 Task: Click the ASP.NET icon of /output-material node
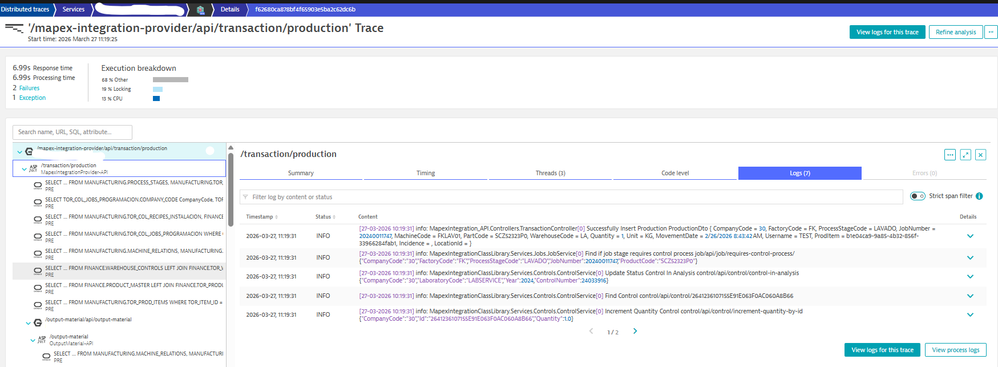click(42, 340)
